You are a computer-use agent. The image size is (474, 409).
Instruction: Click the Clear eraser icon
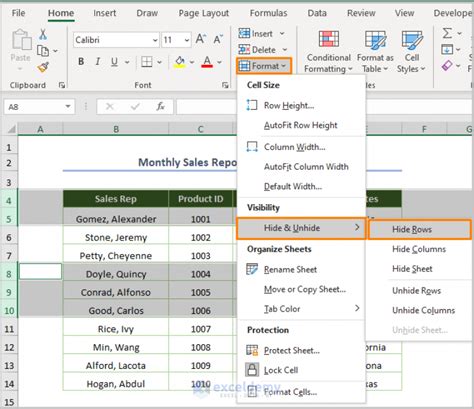(447, 66)
